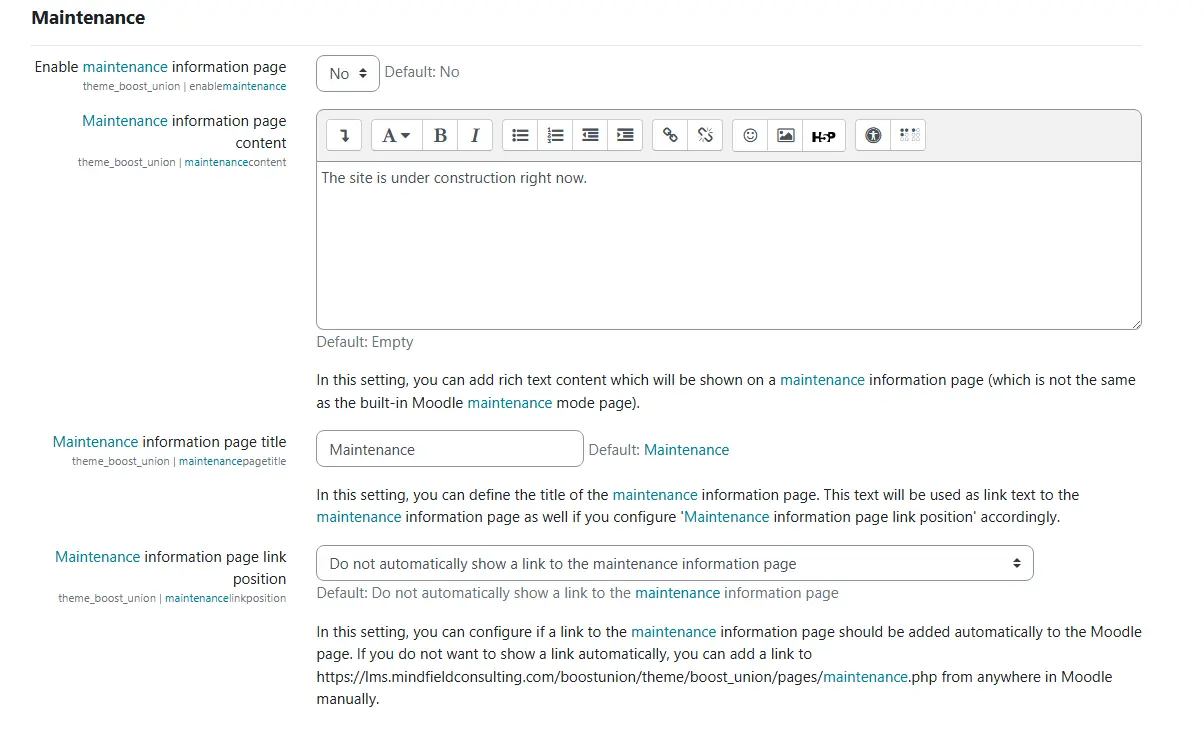Outdent the selected text
This screenshot has height=742, width=1204.
pos(590,135)
